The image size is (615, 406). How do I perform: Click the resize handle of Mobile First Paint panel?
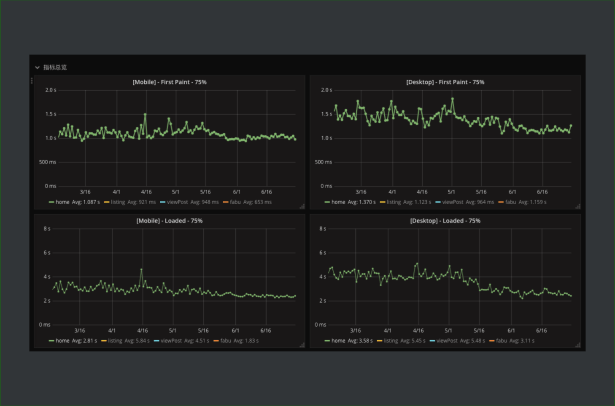[x=302, y=206]
